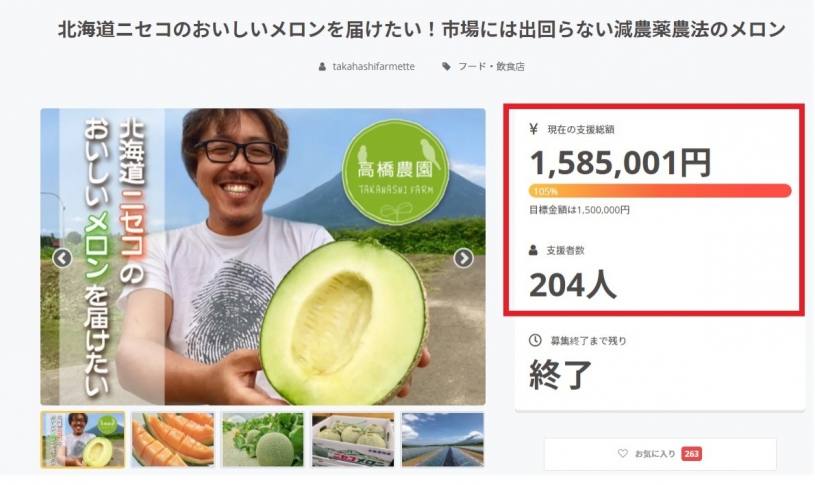Screen dimensions: 815x485
Task: Click the project title about Niseko melons
Action: 421,30
